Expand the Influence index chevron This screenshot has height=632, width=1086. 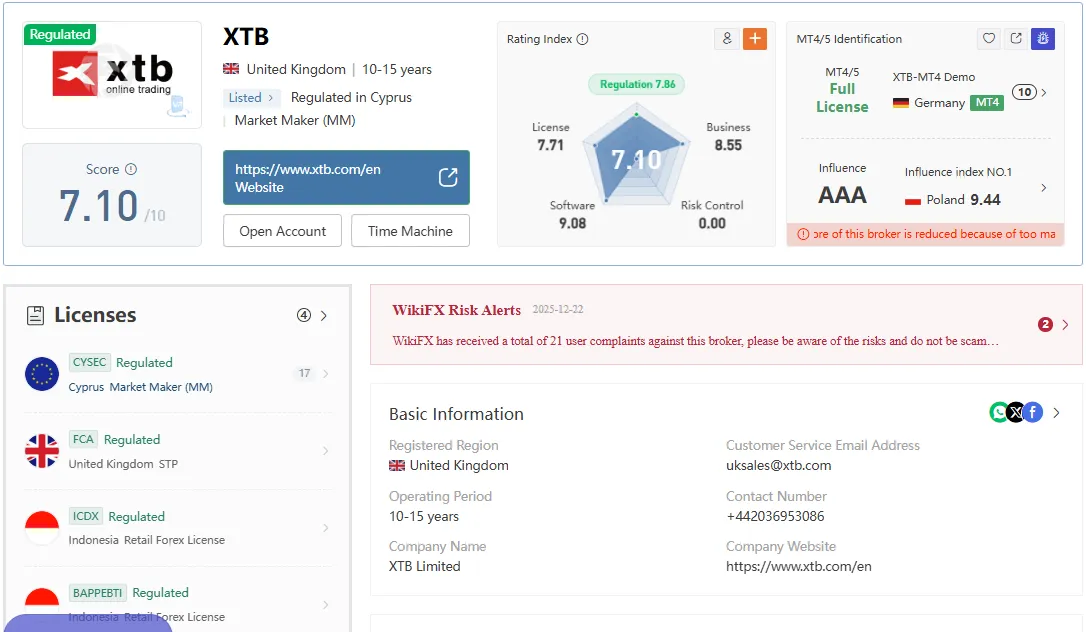click(1044, 188)
